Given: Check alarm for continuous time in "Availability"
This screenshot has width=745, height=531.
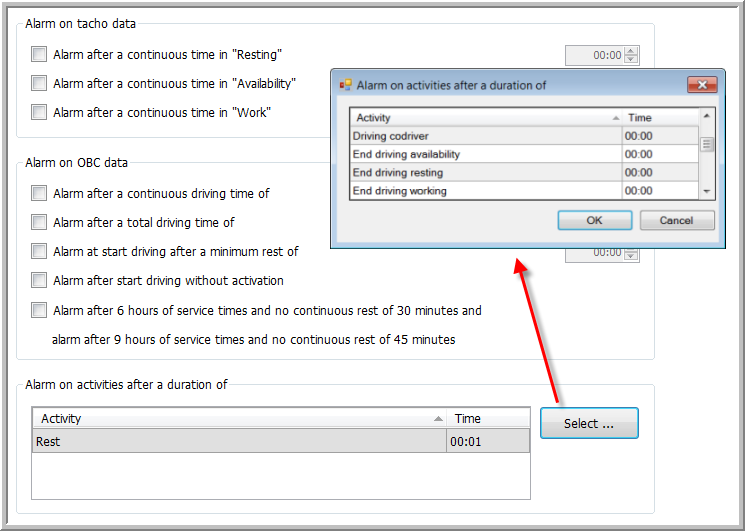Looking at the screenshot, I should pos(39,84).
